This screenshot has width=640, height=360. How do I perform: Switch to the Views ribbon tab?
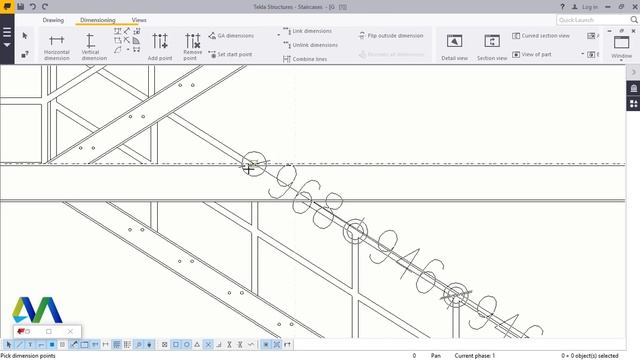(139, 20)
